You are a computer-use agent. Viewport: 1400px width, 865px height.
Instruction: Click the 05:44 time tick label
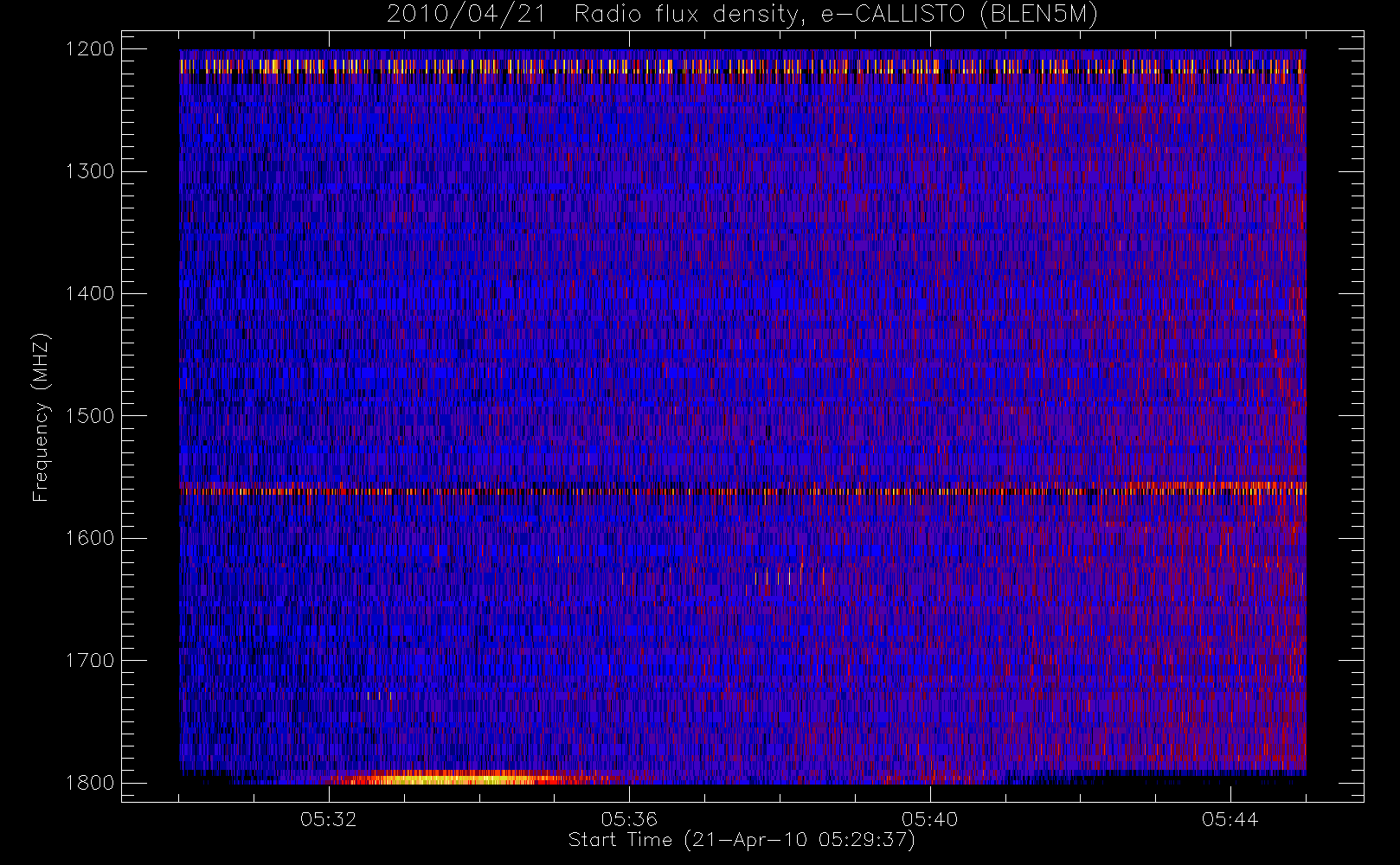click(x=1230, y=819)
